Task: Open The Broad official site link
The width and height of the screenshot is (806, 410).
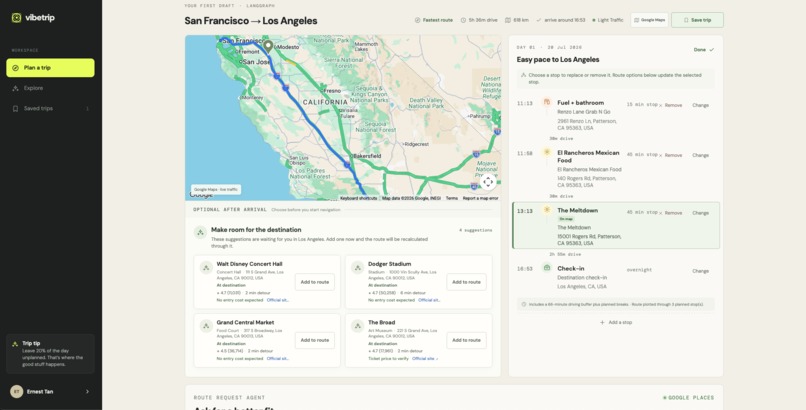Action: coord(425,359)
